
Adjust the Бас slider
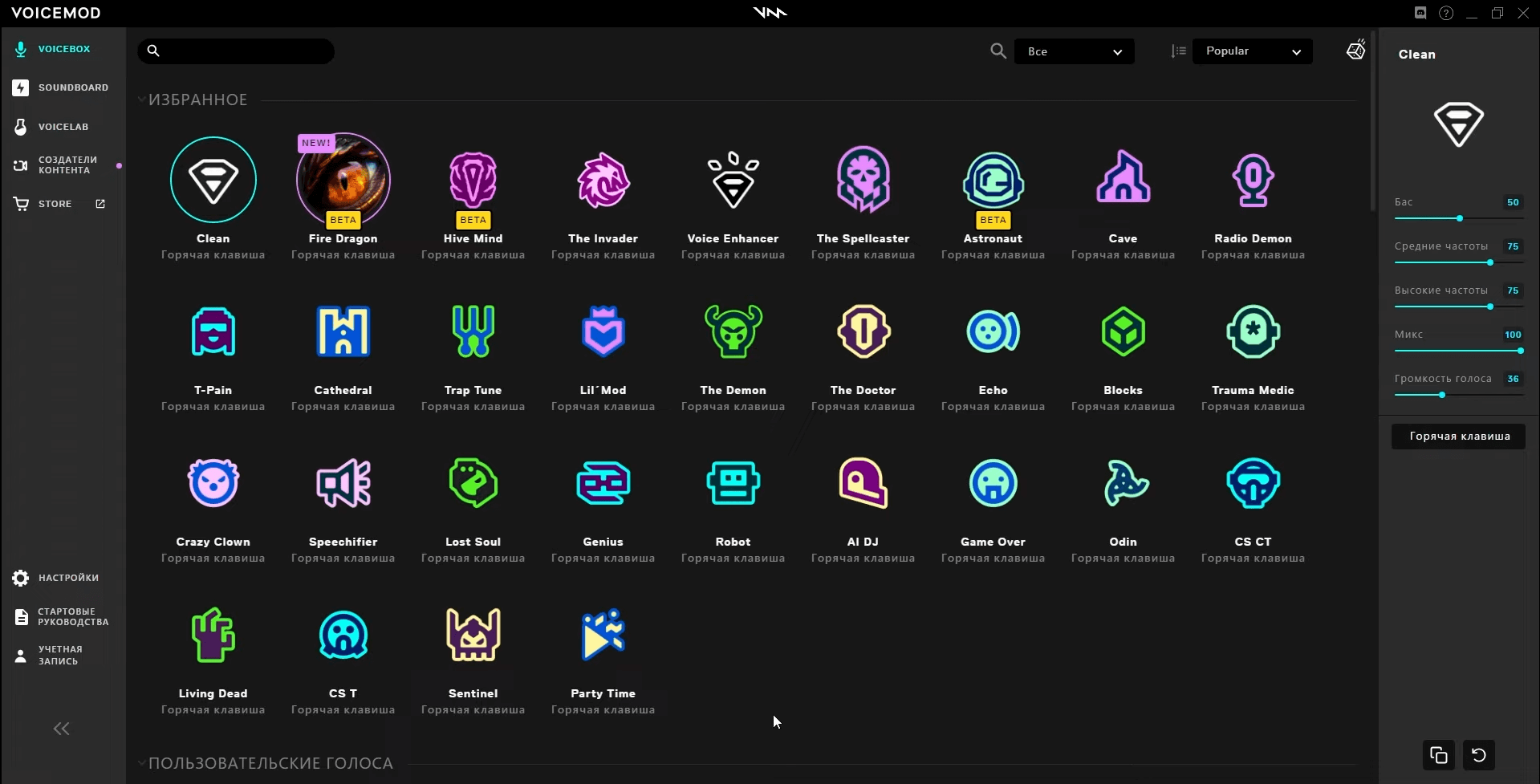[x=1459, y=218]
